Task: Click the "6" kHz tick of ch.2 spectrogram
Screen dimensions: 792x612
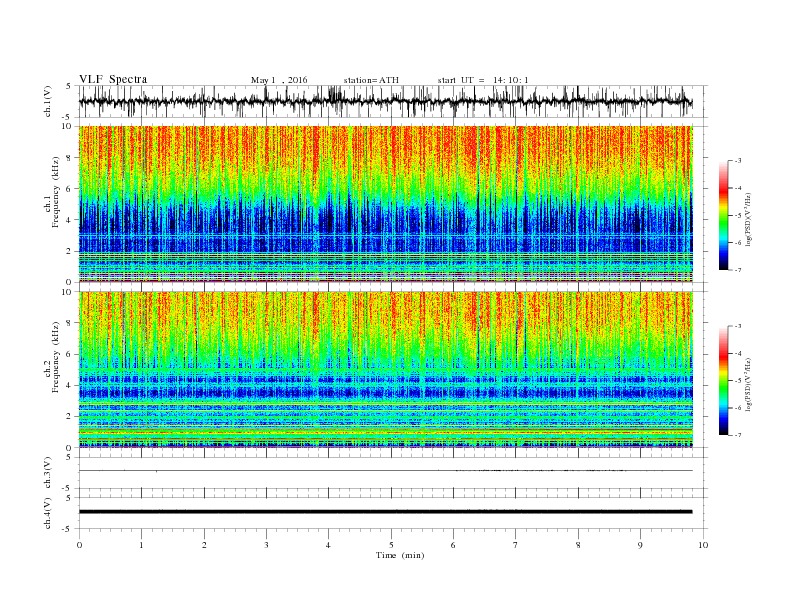Action: [70, 354]
